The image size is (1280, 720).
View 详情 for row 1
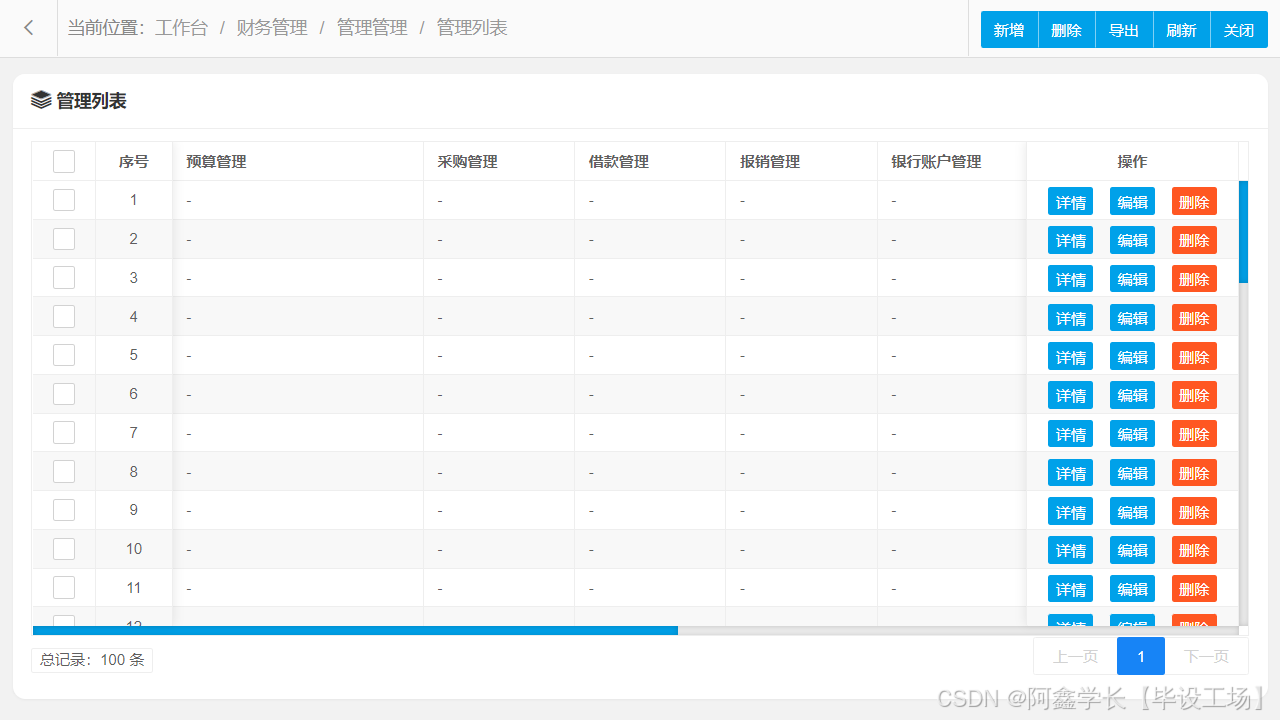(1070, 201)
